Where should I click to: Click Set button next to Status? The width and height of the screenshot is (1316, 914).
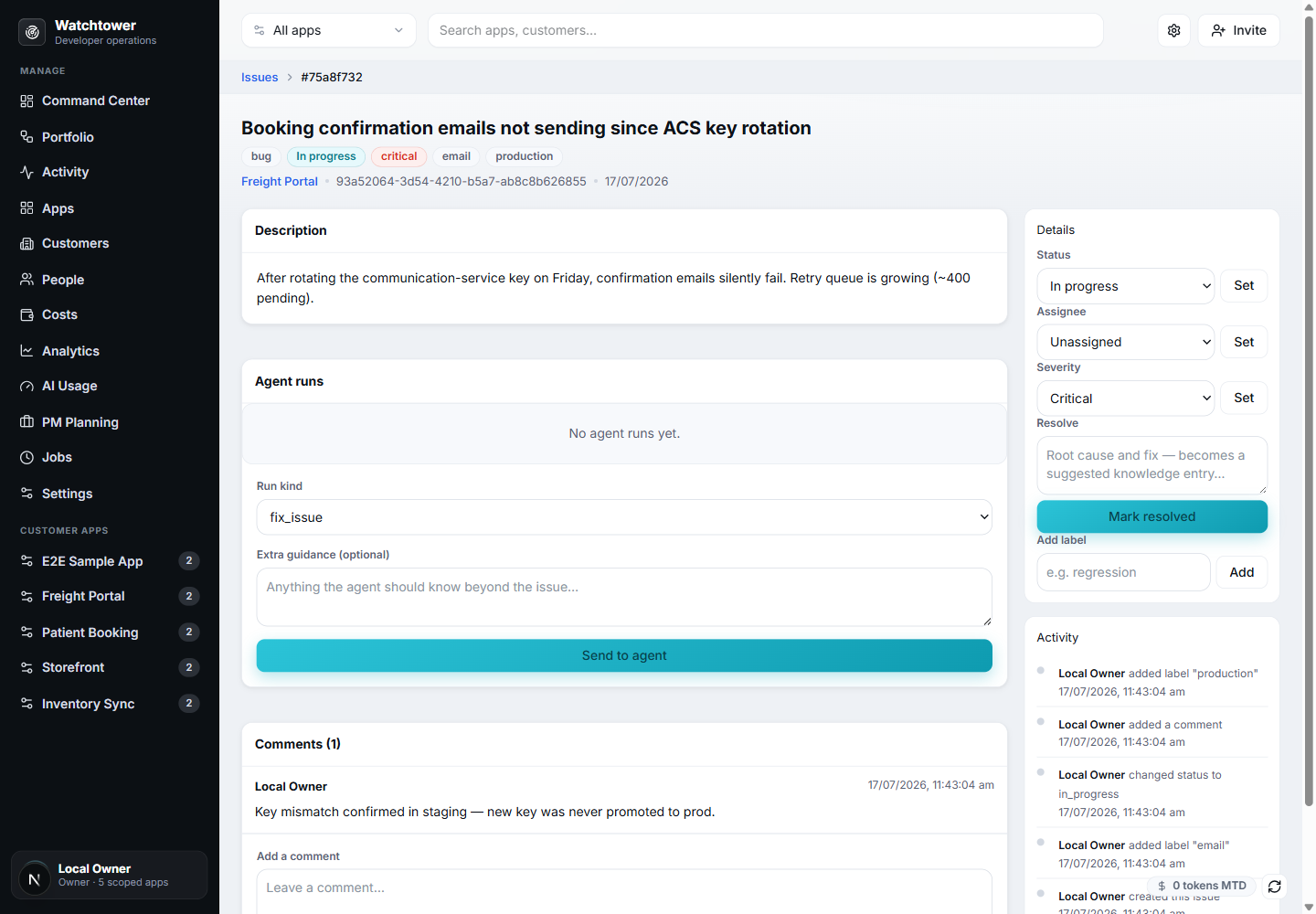tap(1244, 286)
